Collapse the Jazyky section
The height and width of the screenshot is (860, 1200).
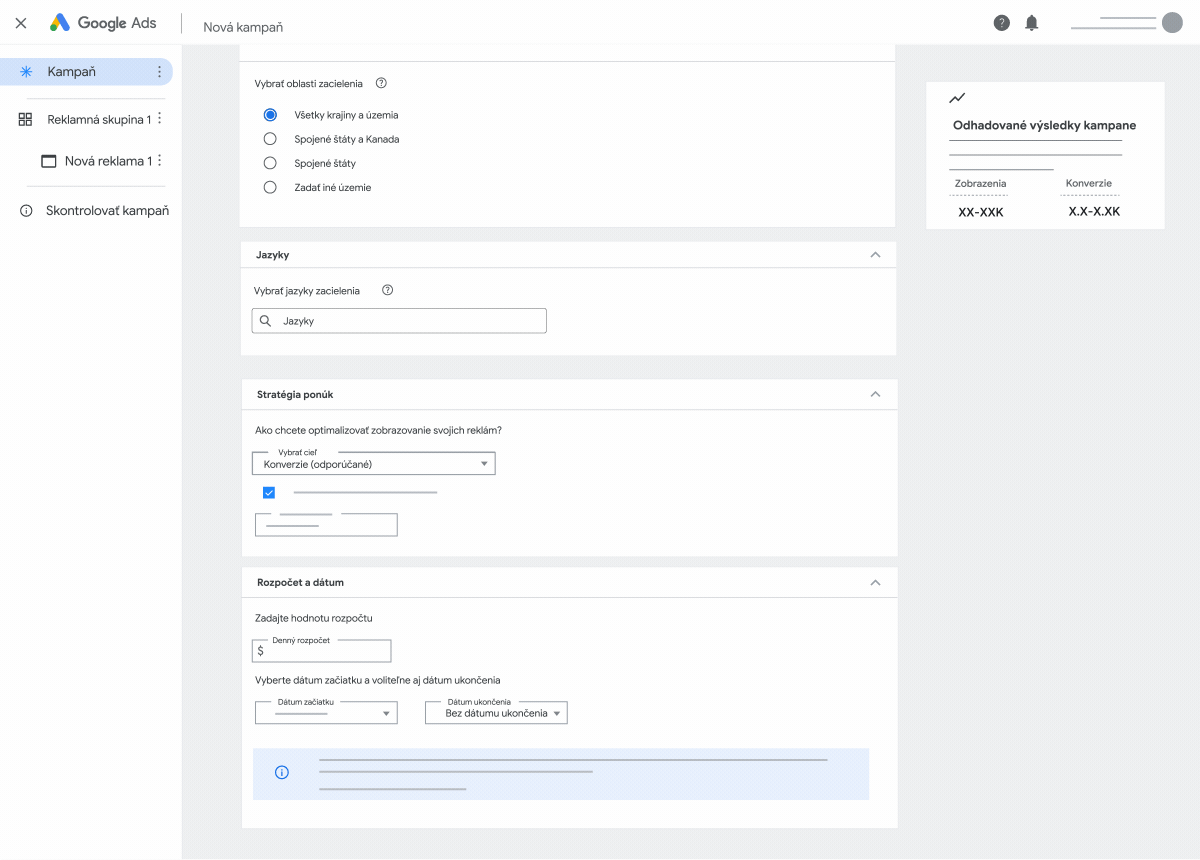pyautogui.click(x=876, y=255)
